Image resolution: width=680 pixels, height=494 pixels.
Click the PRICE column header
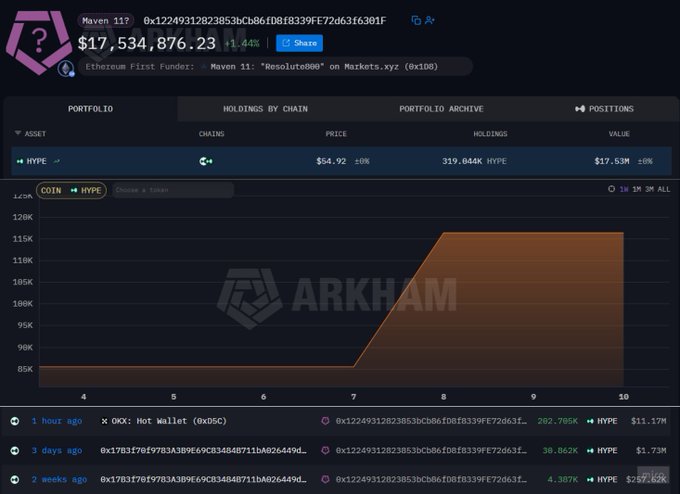336,134
